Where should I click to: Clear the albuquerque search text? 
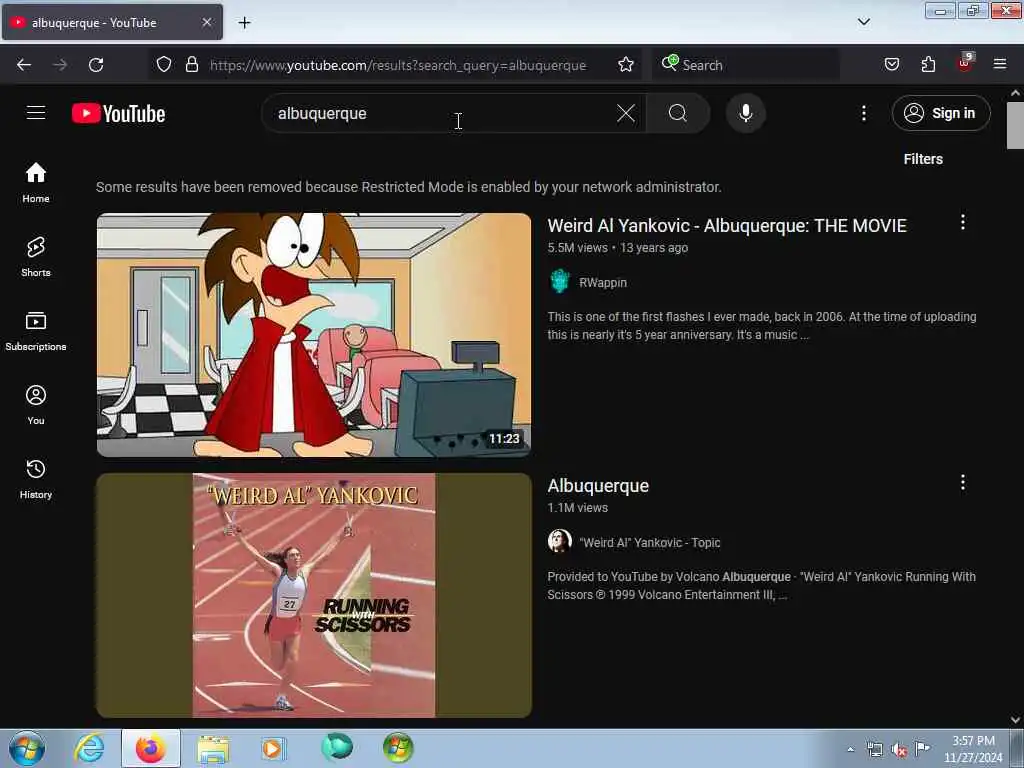coord(625,113)
